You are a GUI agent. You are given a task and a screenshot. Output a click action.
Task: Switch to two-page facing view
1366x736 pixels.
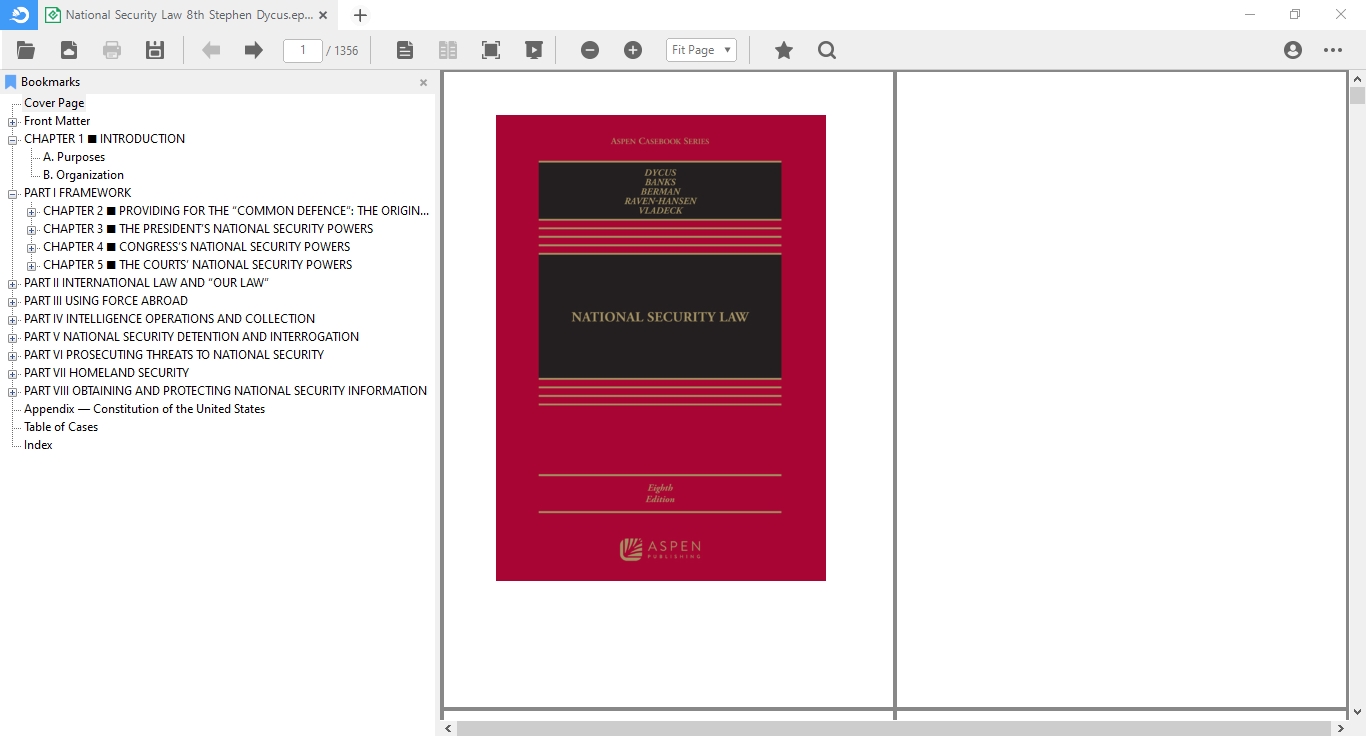click(448, 50)
